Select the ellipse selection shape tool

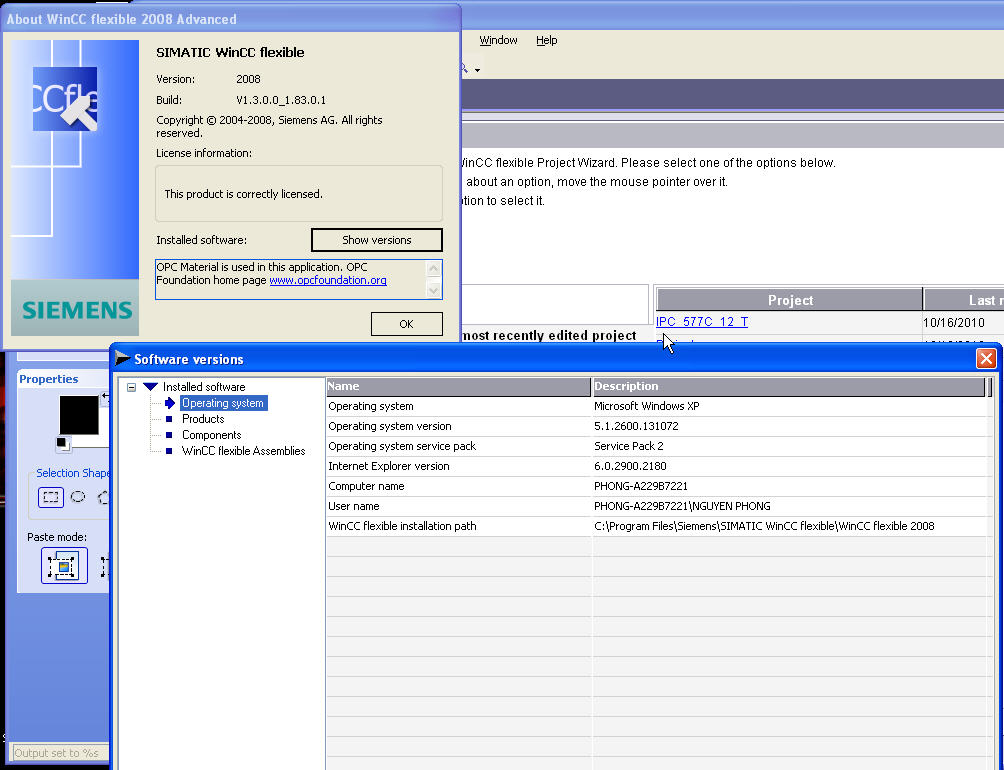coord(78,497)
